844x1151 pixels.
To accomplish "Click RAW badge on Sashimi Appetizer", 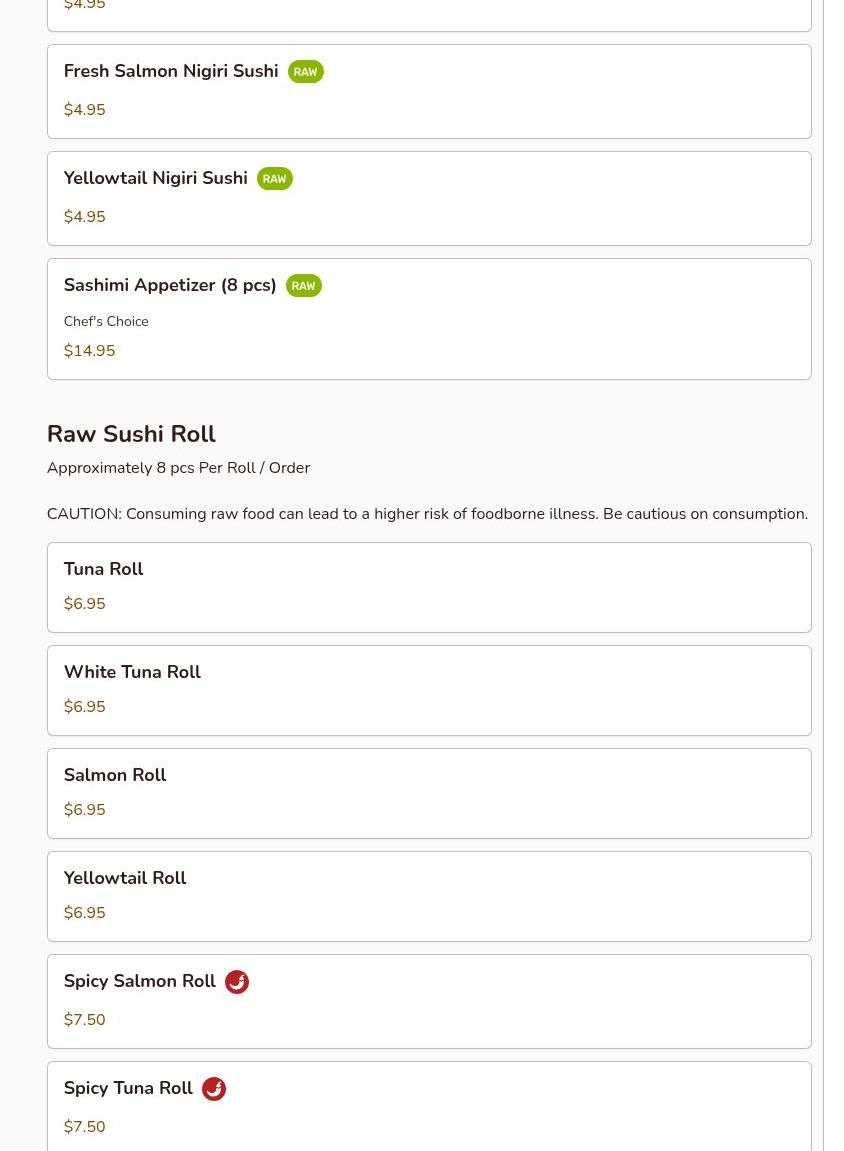I will click(x=303, y=286).
